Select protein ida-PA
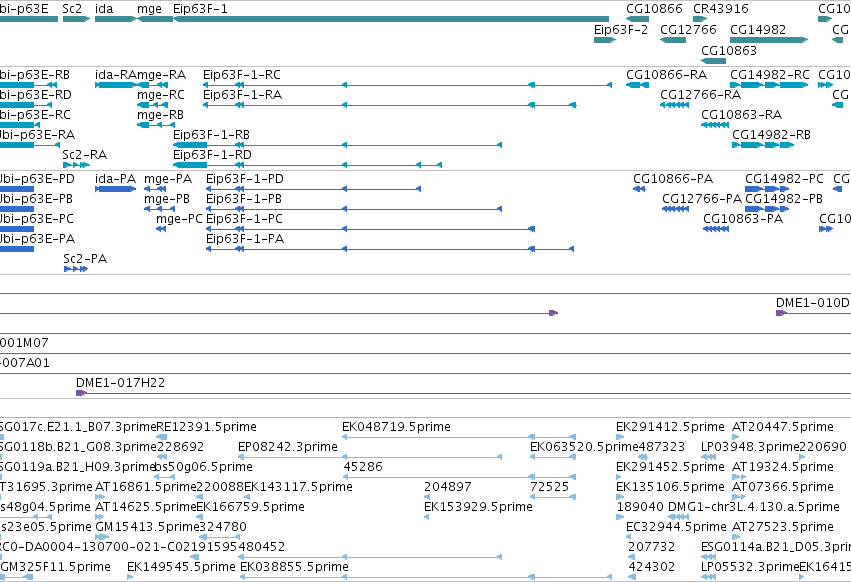 [116, 179]
